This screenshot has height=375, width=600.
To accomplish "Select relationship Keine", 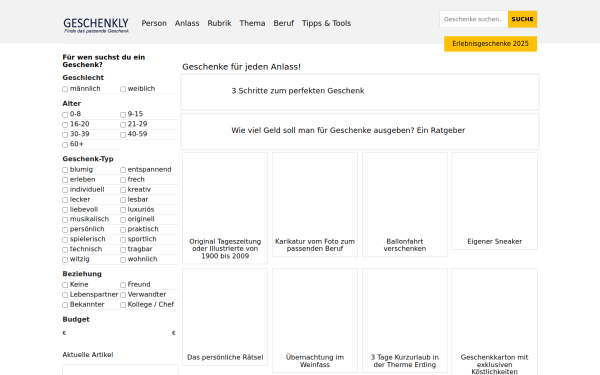I will (65, 285).
